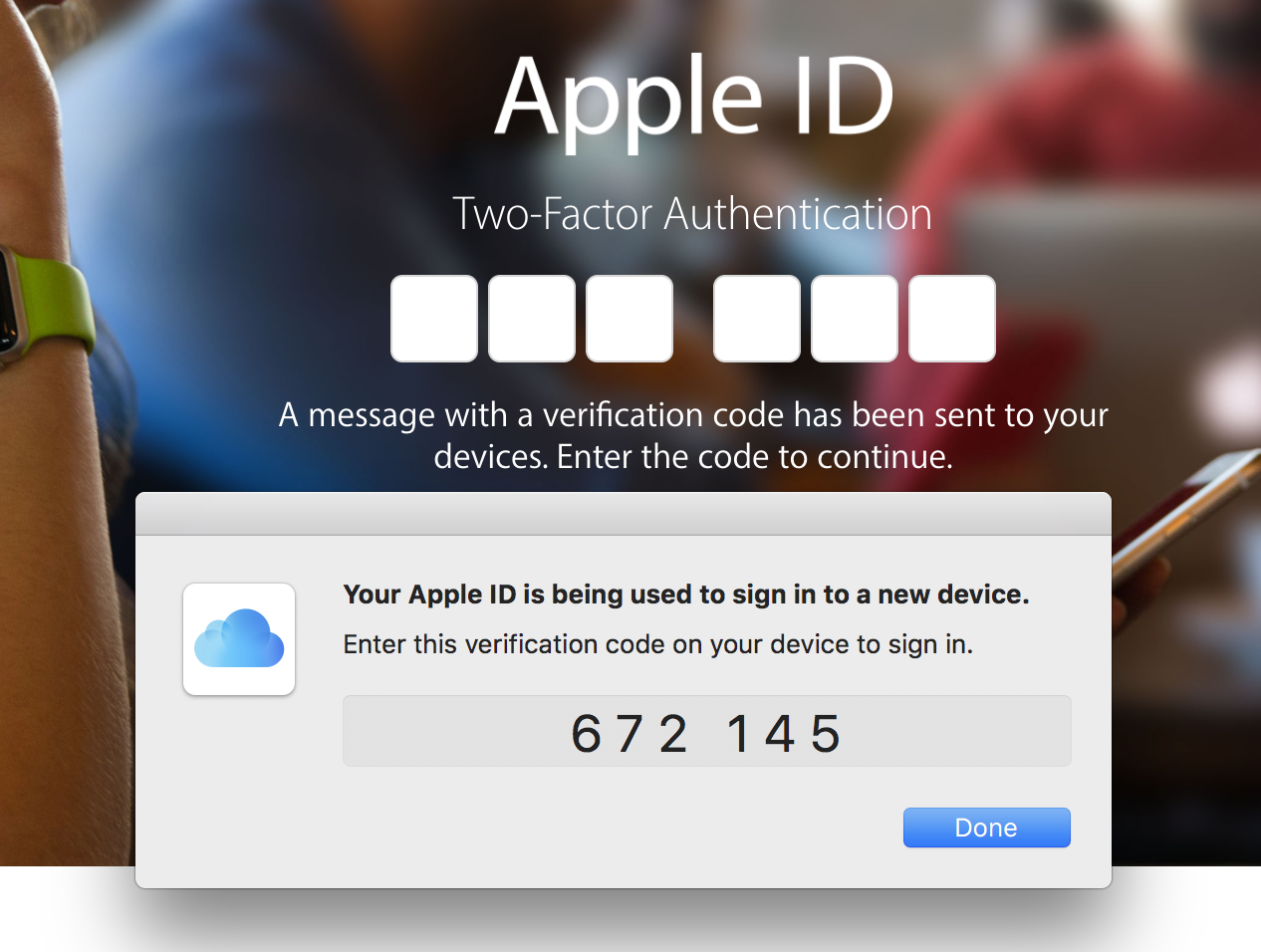Click the Two-Factor Authentication subtitle
The height and width of the screenshot is (952, 1261).
click(692, 214)
